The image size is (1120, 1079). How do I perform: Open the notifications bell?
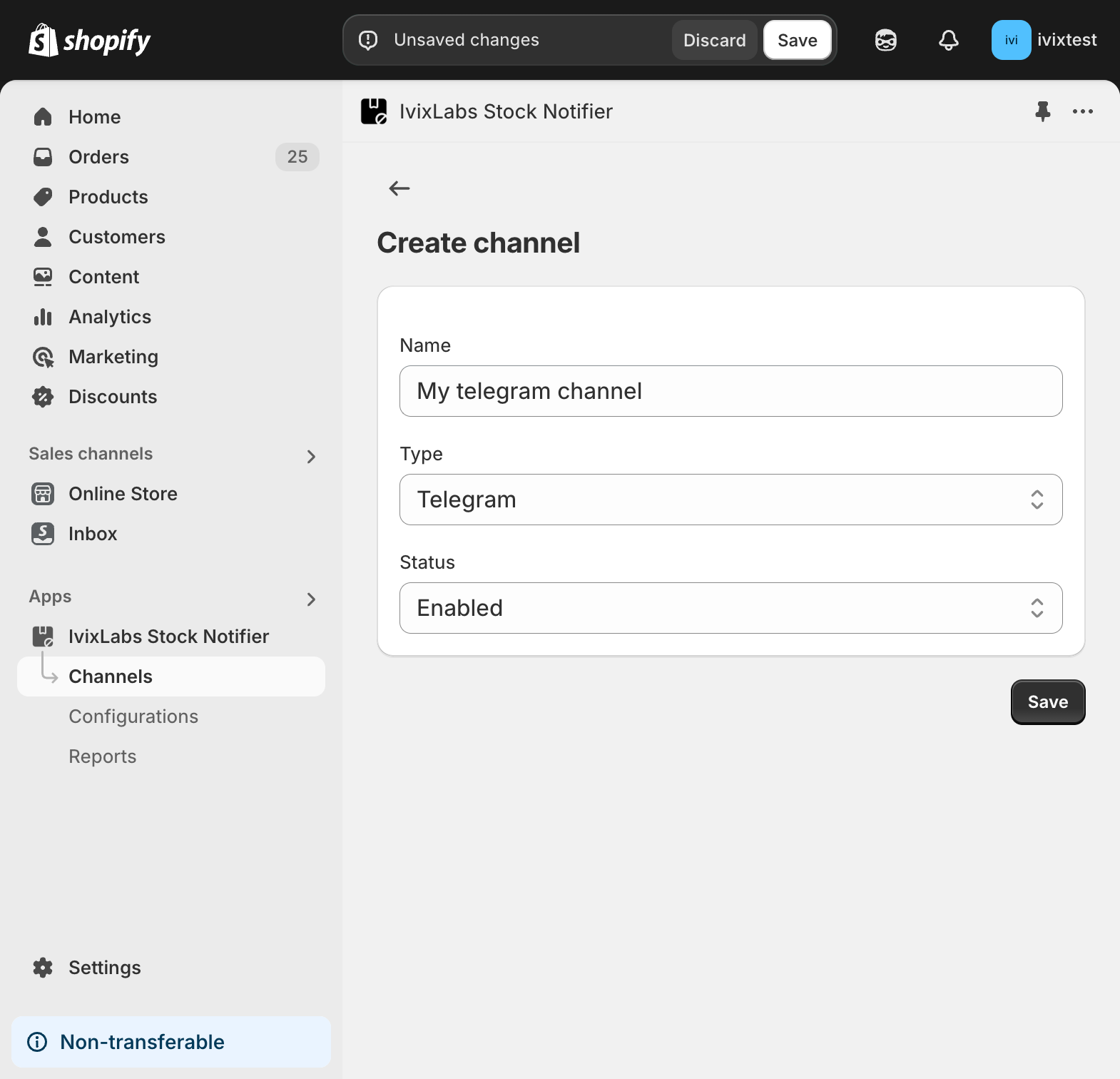948,40
